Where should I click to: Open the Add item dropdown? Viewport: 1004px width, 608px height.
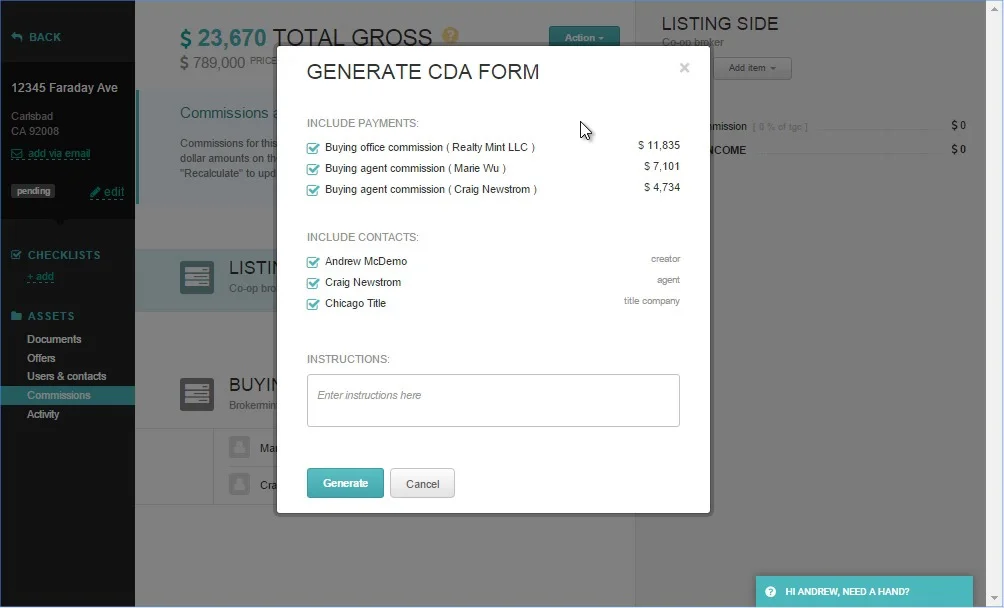(x=752, y=68)
